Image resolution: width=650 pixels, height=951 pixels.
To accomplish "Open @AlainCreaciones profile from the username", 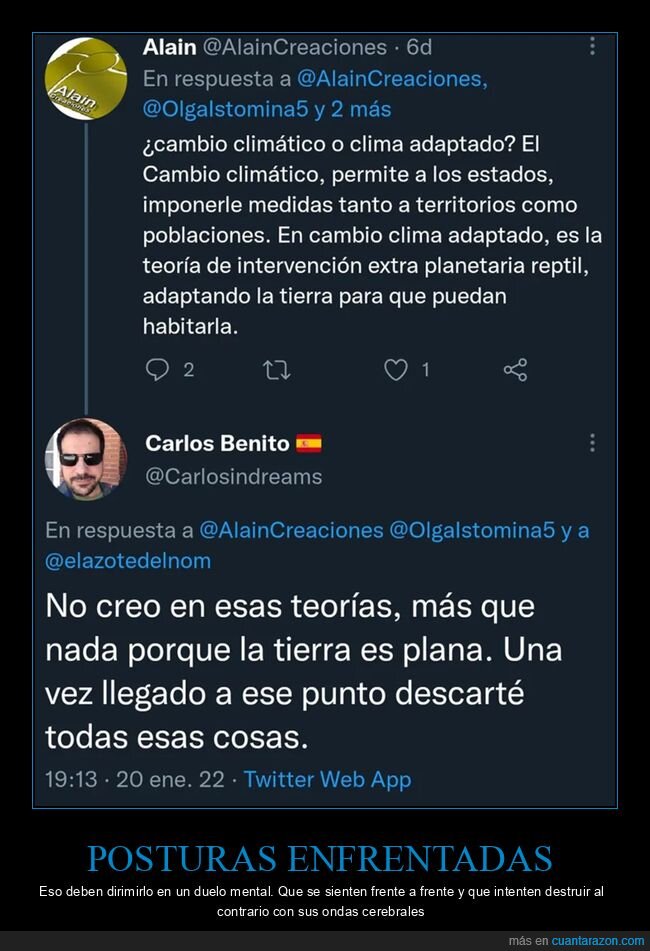I will [295, 45].
